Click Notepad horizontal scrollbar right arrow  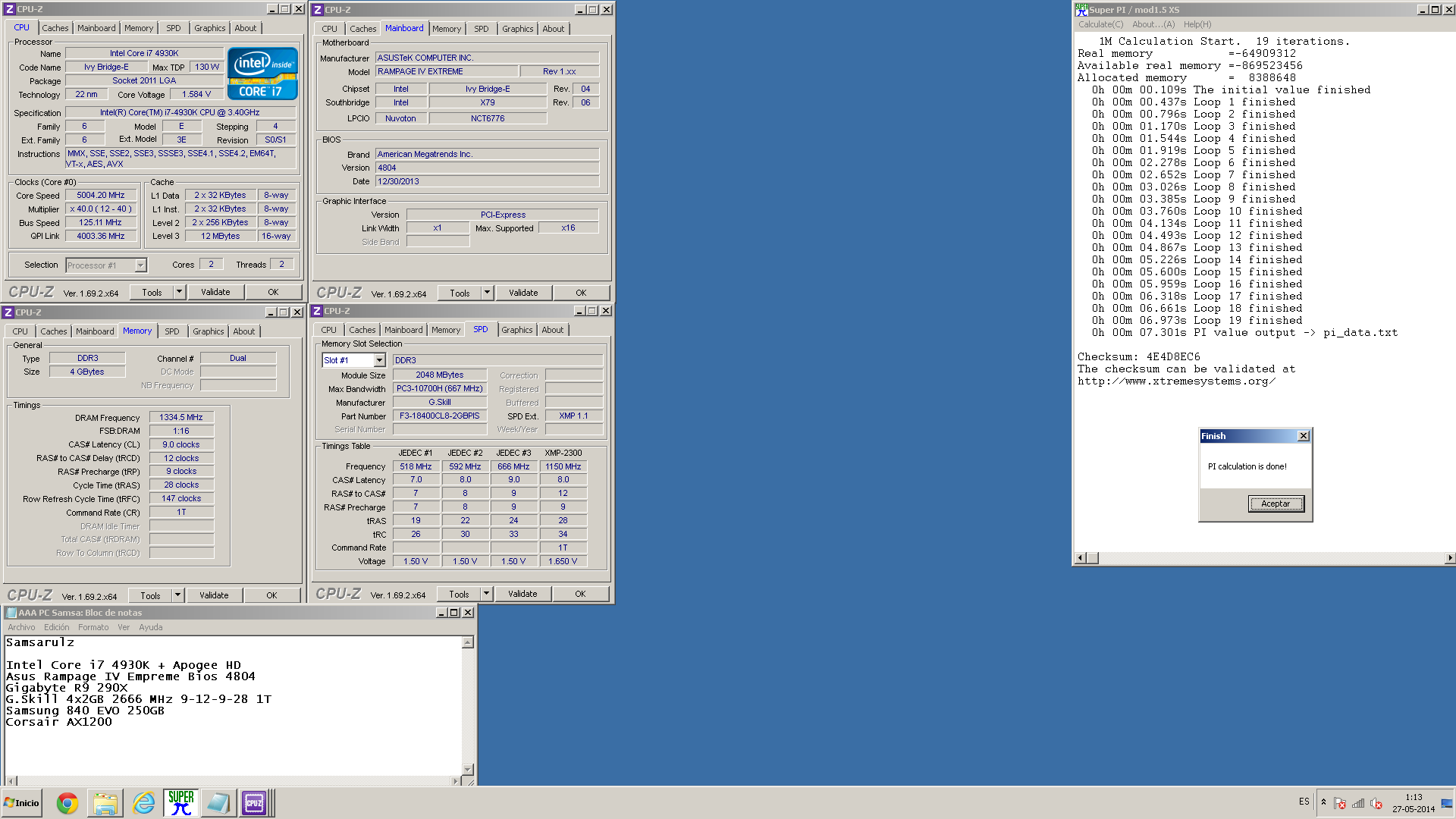[455, 781]
